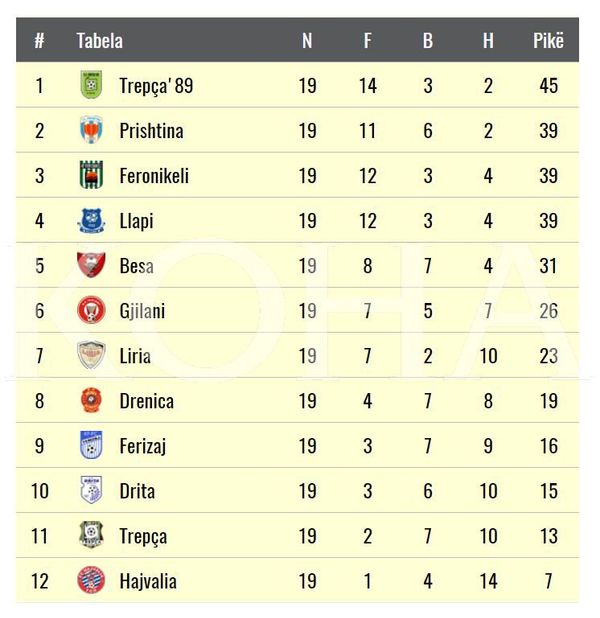
Task: Open the Feronikeli team name link
Action: pos(154,176)
